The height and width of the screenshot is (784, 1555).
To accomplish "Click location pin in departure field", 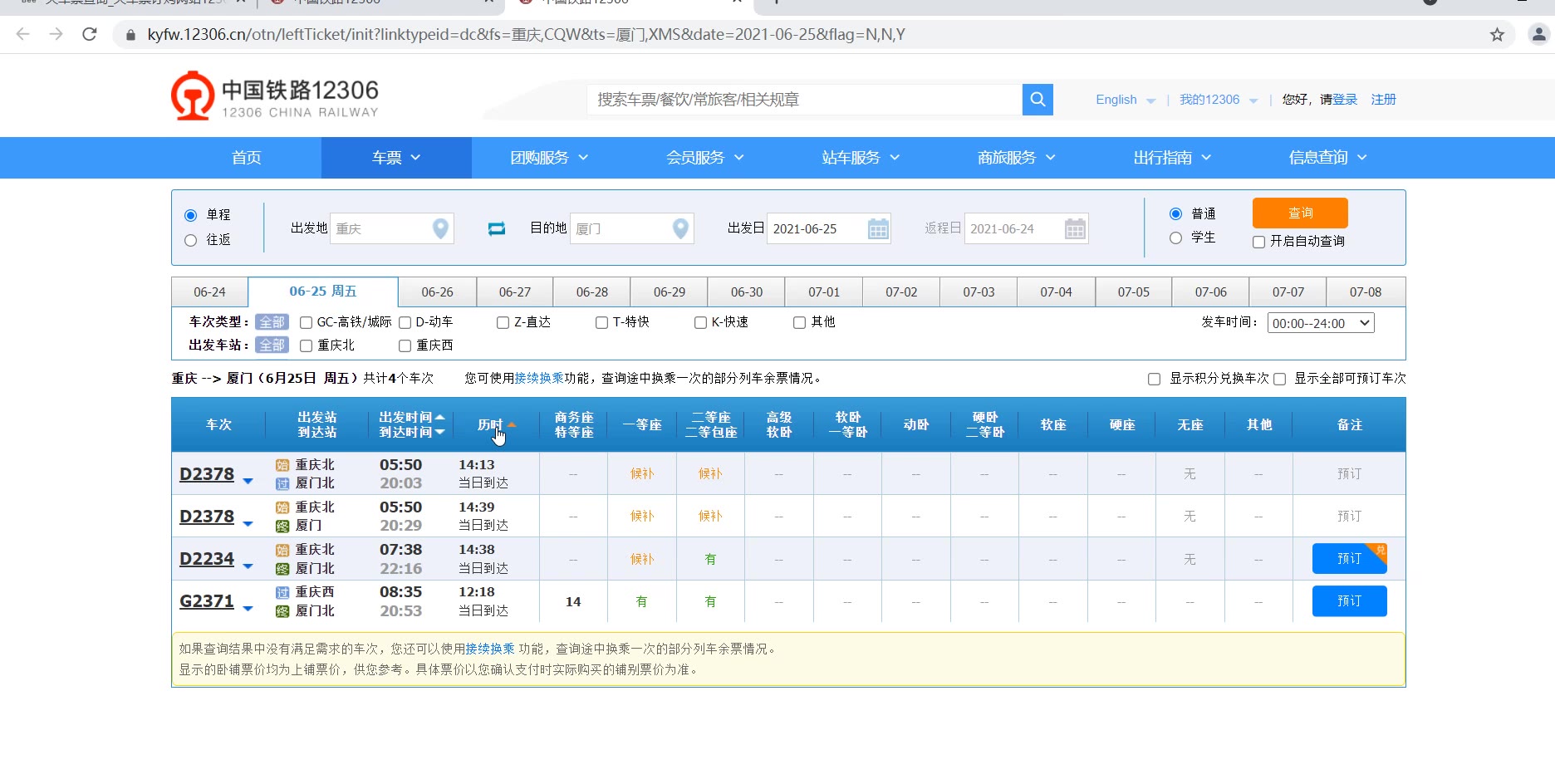I will pos(440,228).
